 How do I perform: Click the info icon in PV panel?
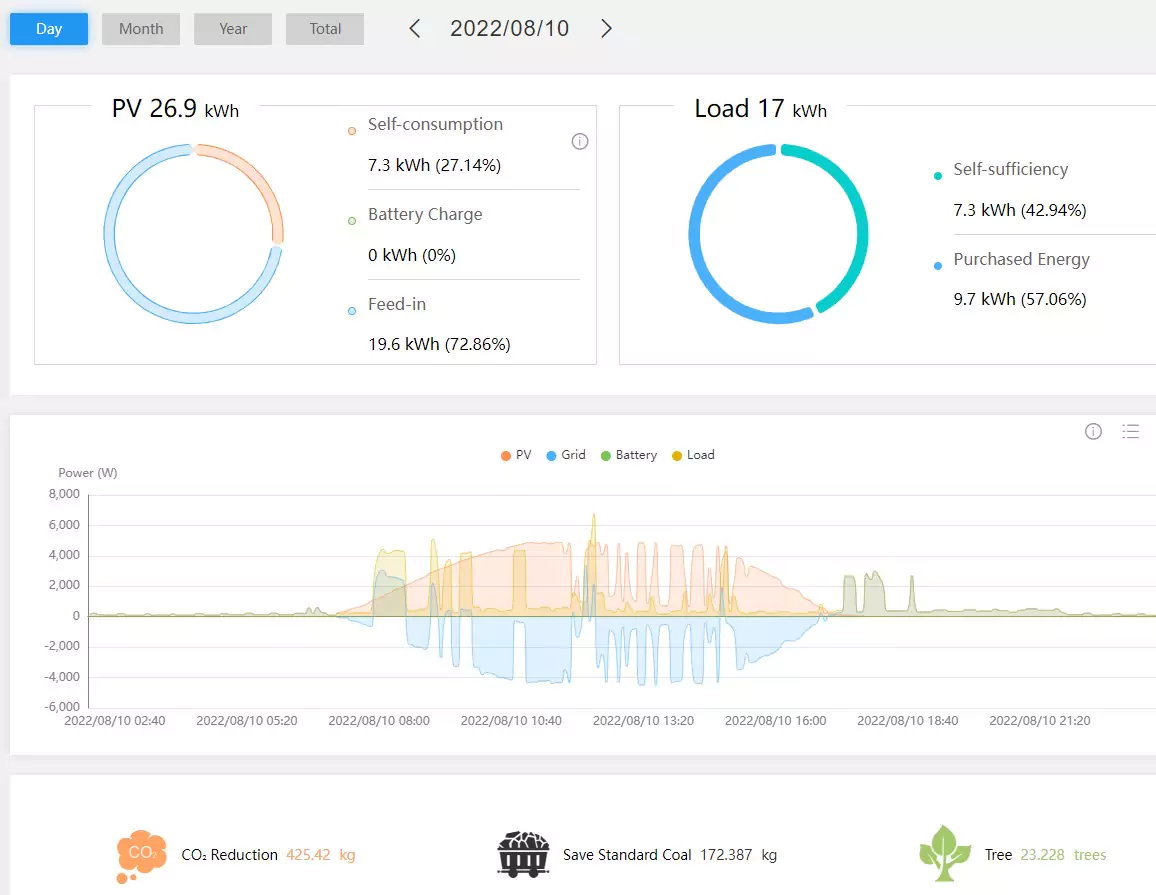pyautogui.click(x=580, y=142)
